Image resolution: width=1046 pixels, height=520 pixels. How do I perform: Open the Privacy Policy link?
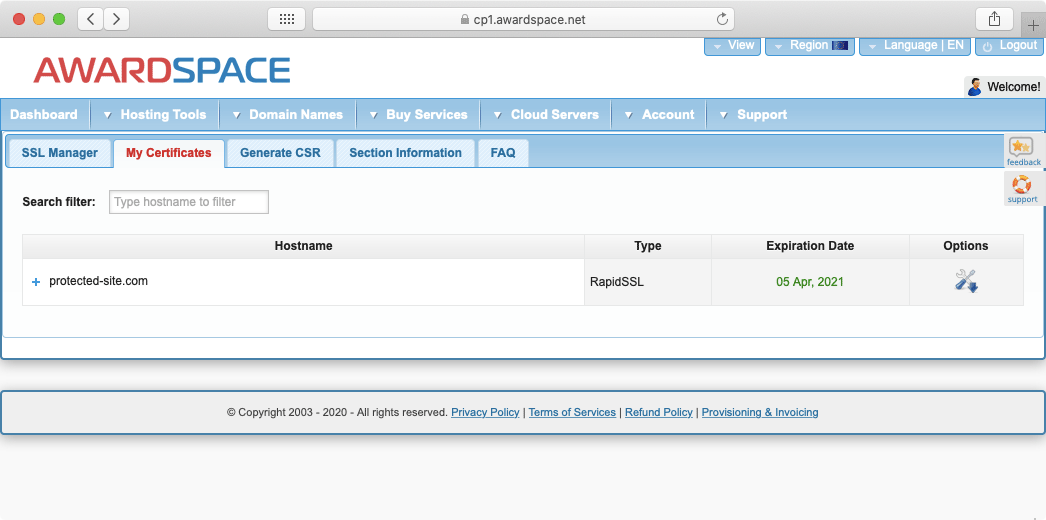pyautogui.click(x=485, y=412)
